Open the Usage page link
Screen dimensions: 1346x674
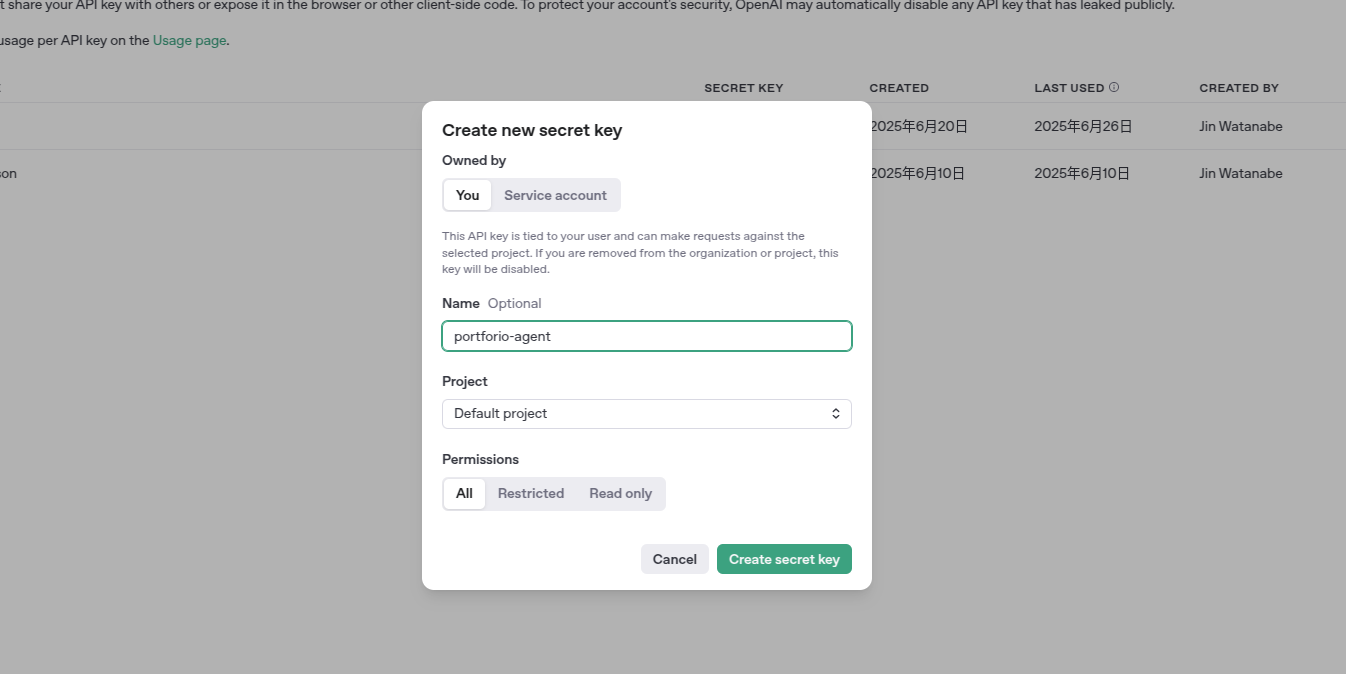pos(189,40)
